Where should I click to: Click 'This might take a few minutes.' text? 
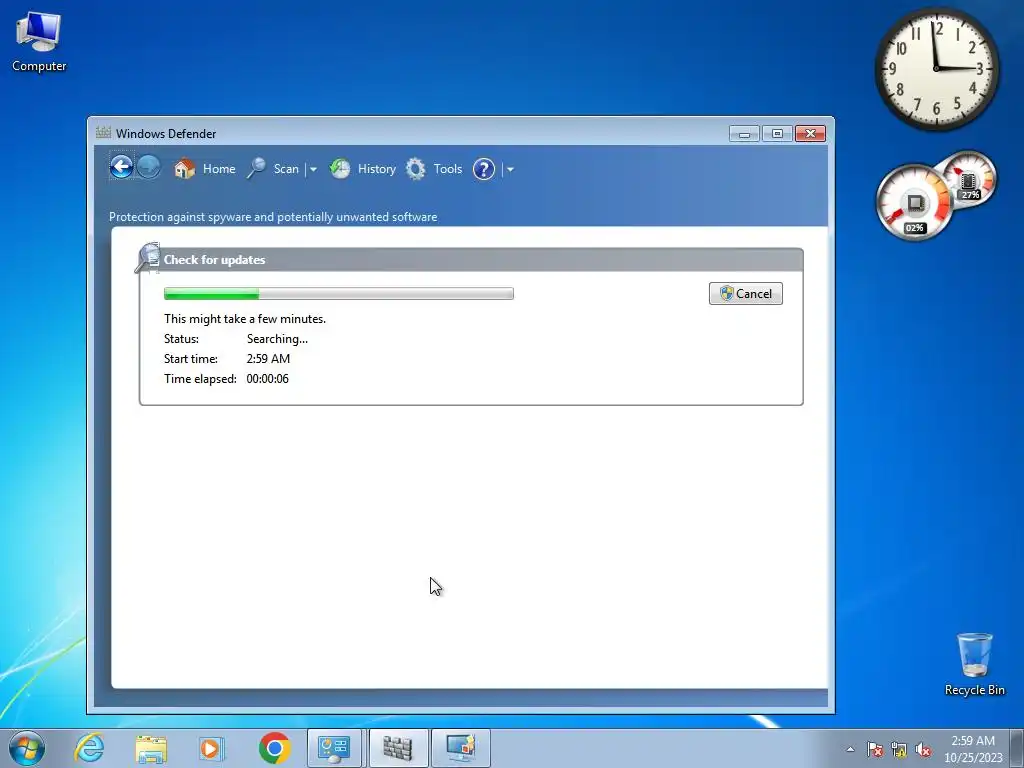(245, 319)
